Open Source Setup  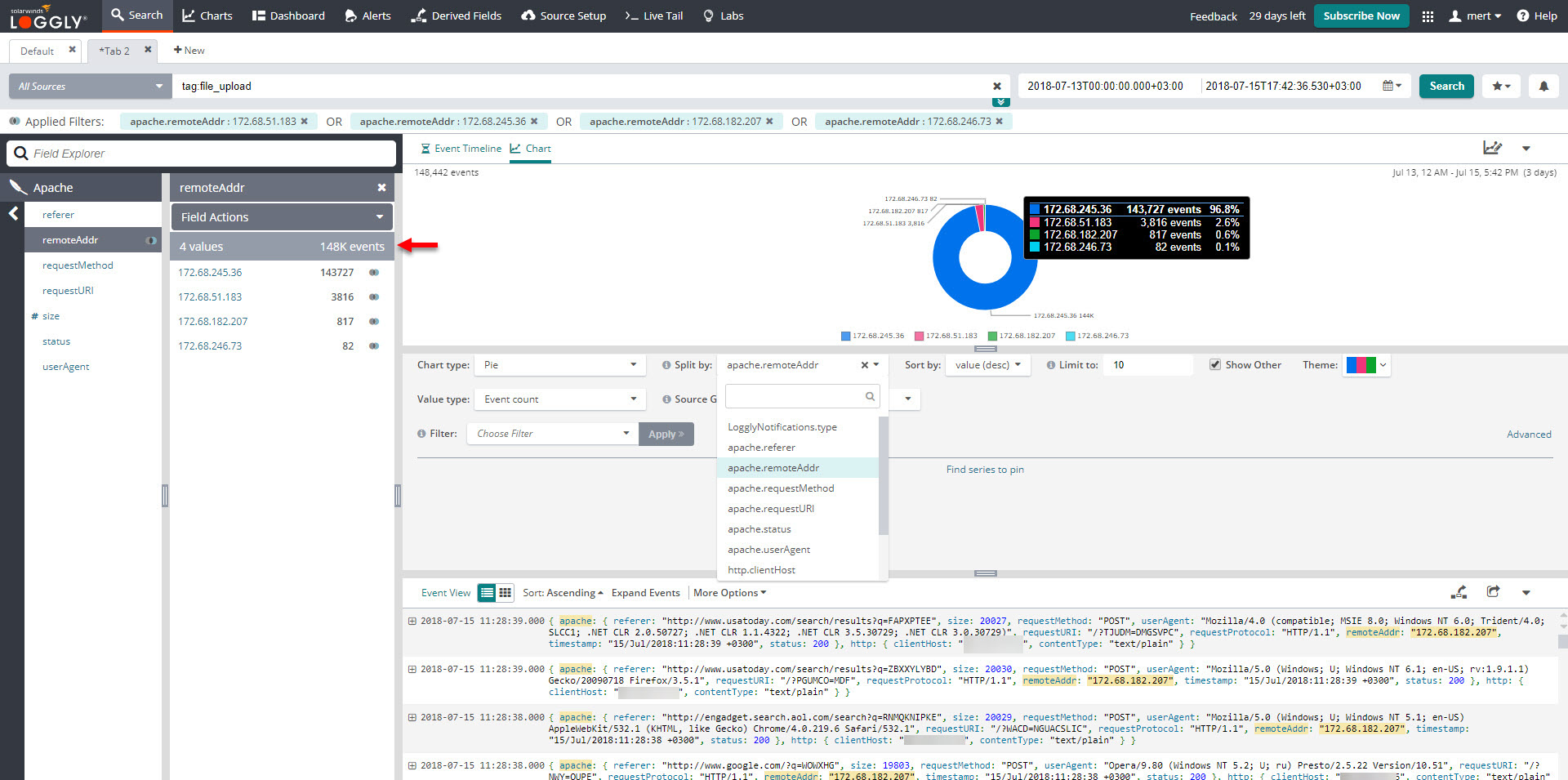[563, 16]
